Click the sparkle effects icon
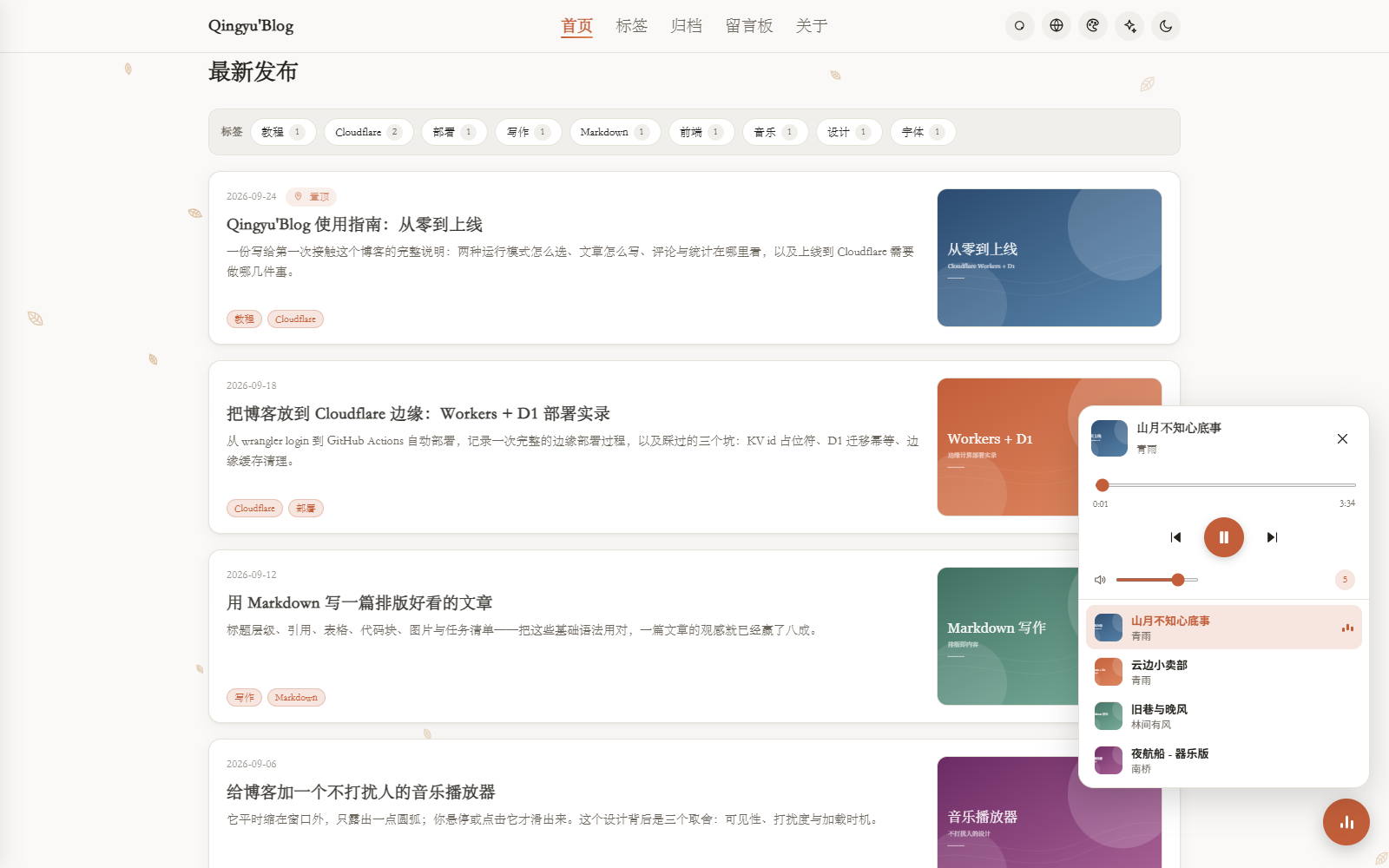The image size is (1389, 868). [1129, 26]
